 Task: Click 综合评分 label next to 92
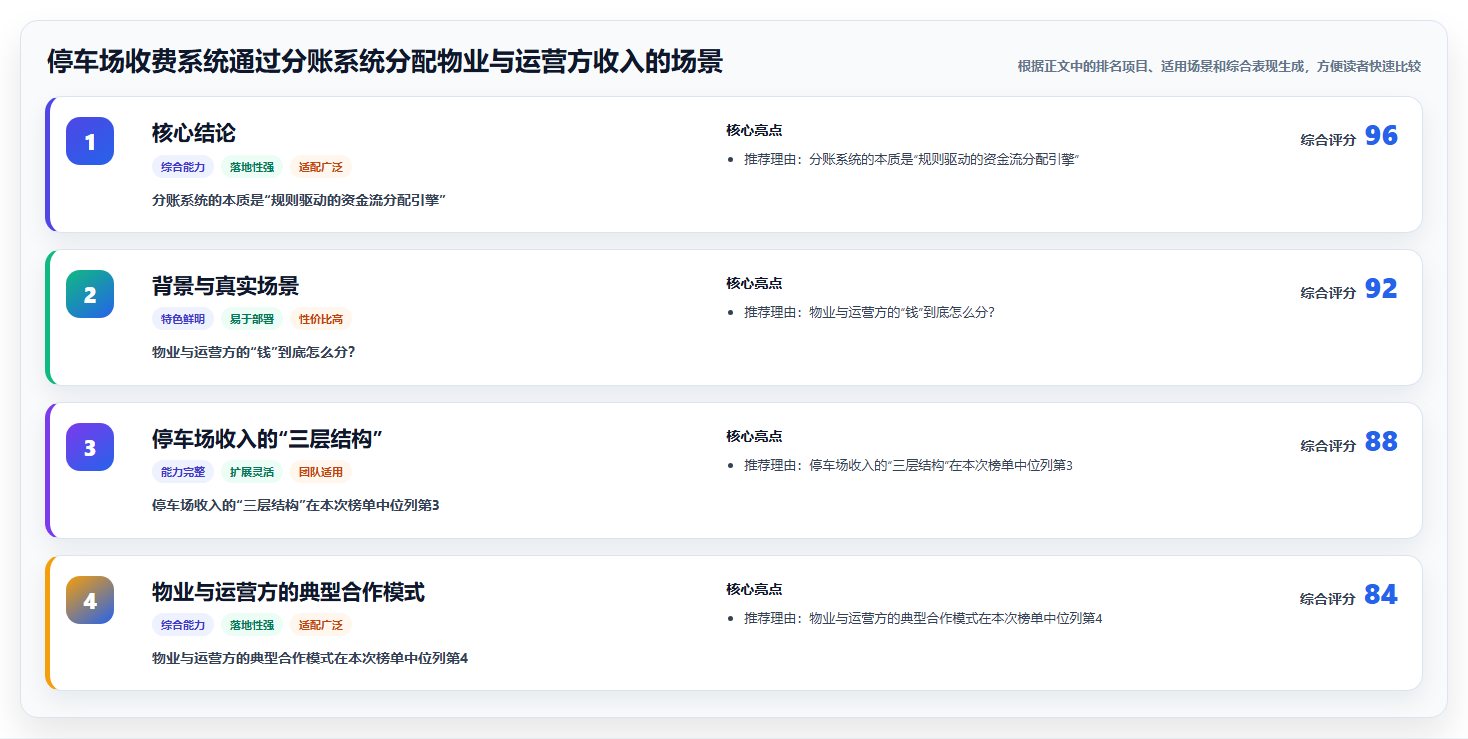1328,293
